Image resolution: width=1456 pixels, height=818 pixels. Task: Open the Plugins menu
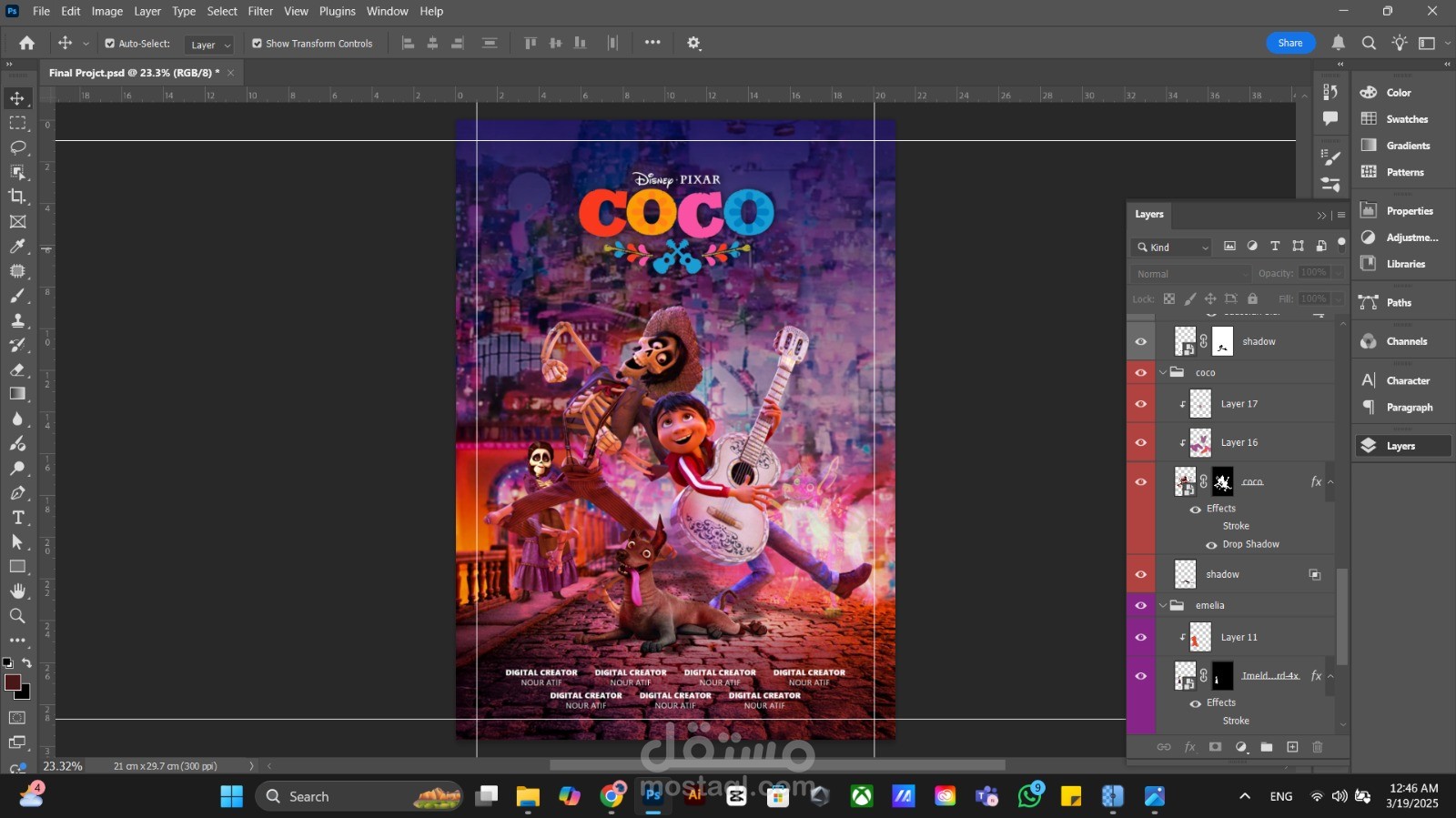[x=337, y=11]
